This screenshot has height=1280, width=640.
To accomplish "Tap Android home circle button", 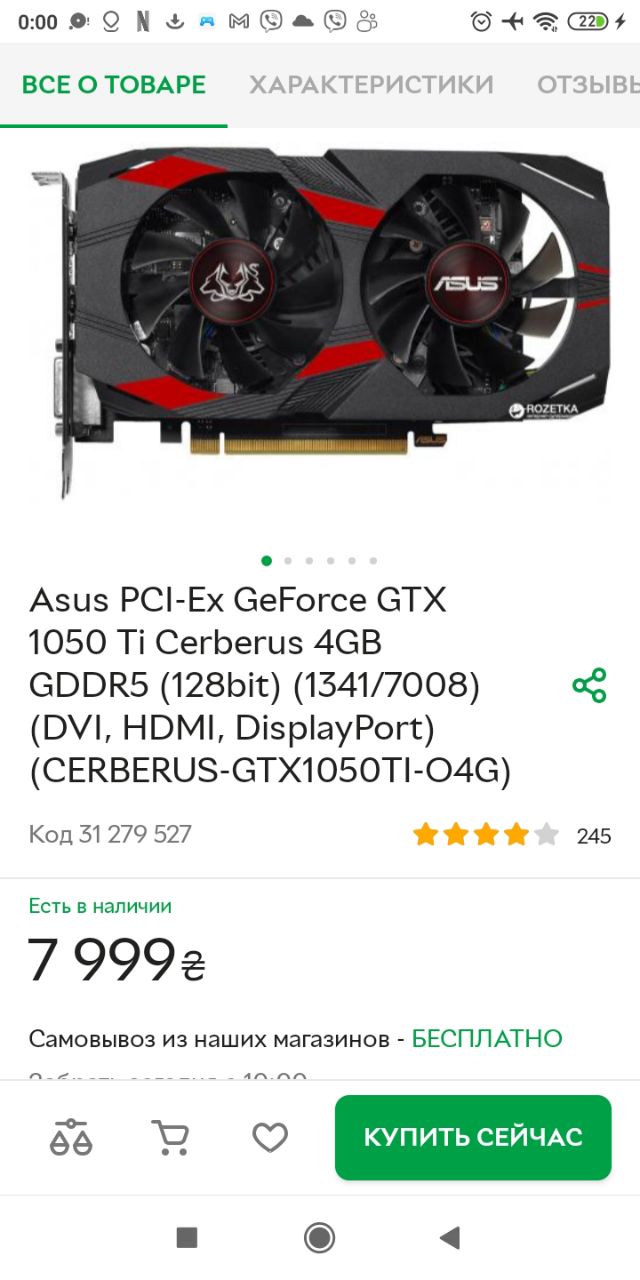I will click(319, 1238).
